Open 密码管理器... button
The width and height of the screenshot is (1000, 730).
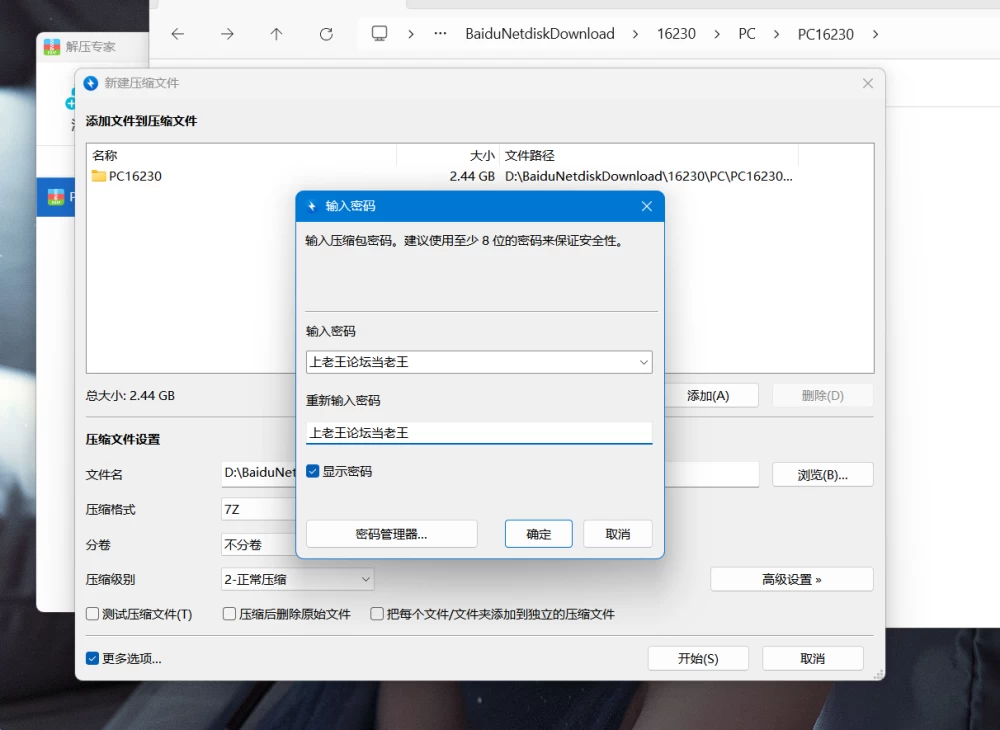[392, 534]
